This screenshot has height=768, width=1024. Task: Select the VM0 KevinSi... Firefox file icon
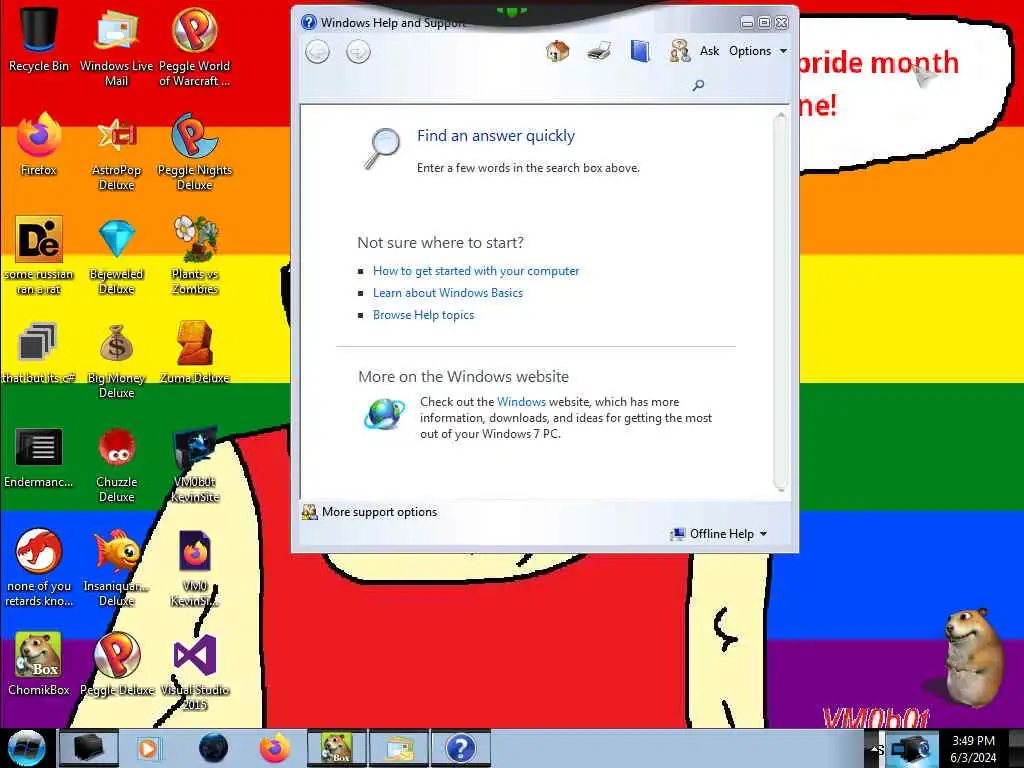(x=195, y=568)
